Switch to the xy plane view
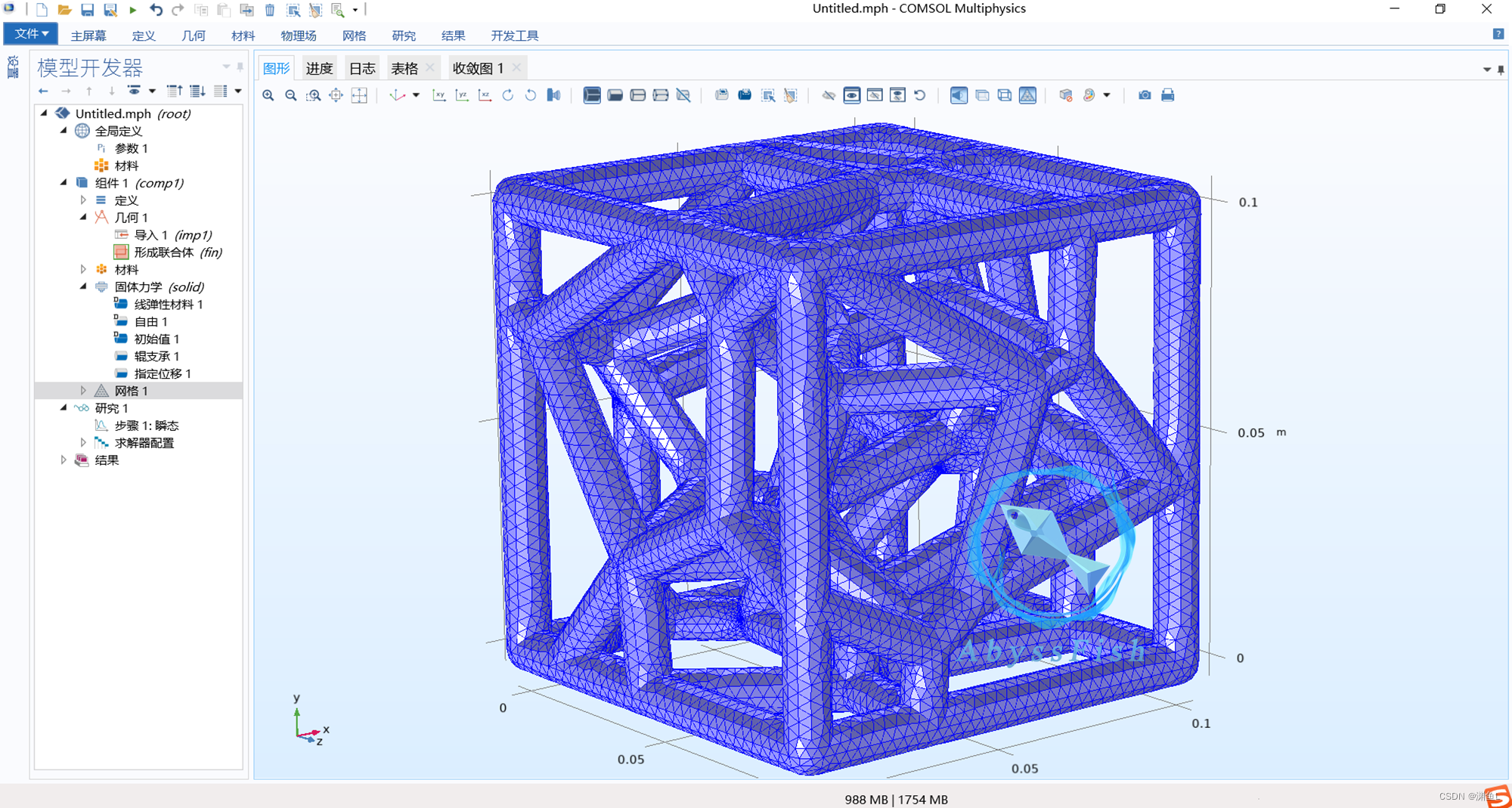The image size is (1512, 808). point(439,95)
